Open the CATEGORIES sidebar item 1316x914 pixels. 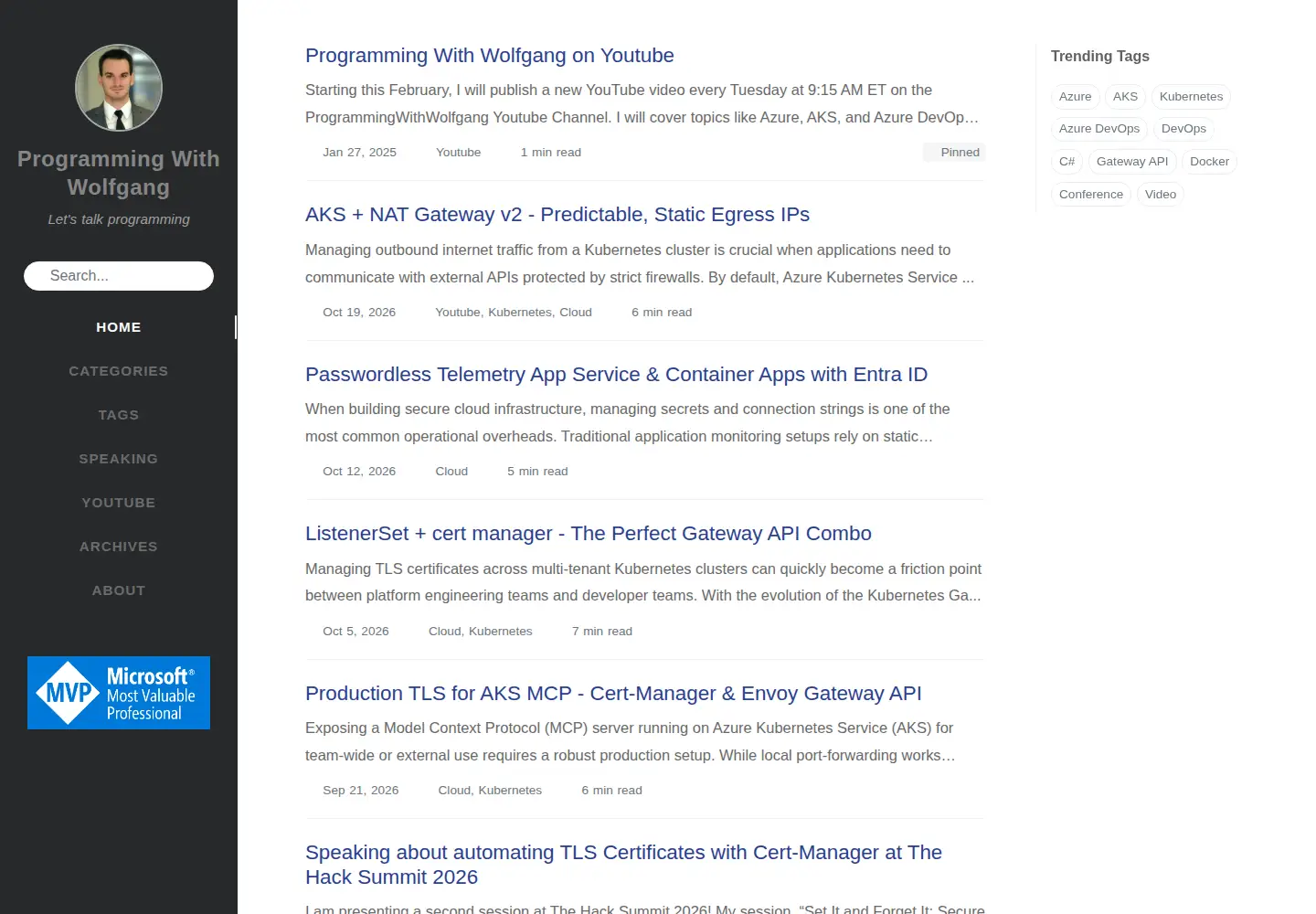click(119, 371)
